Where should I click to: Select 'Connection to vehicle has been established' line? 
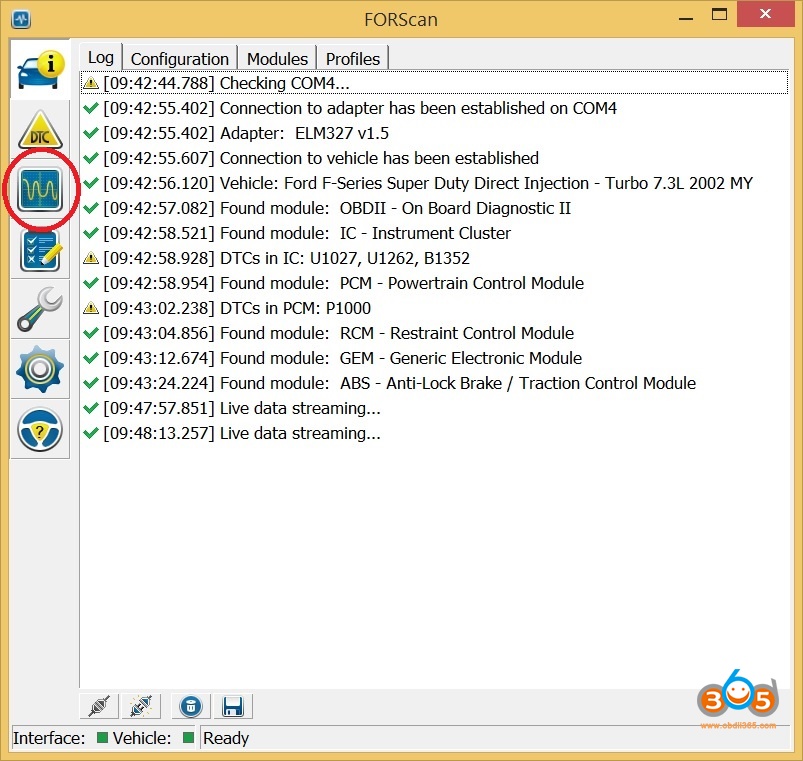pyautogui.click(x=434, y=158)
